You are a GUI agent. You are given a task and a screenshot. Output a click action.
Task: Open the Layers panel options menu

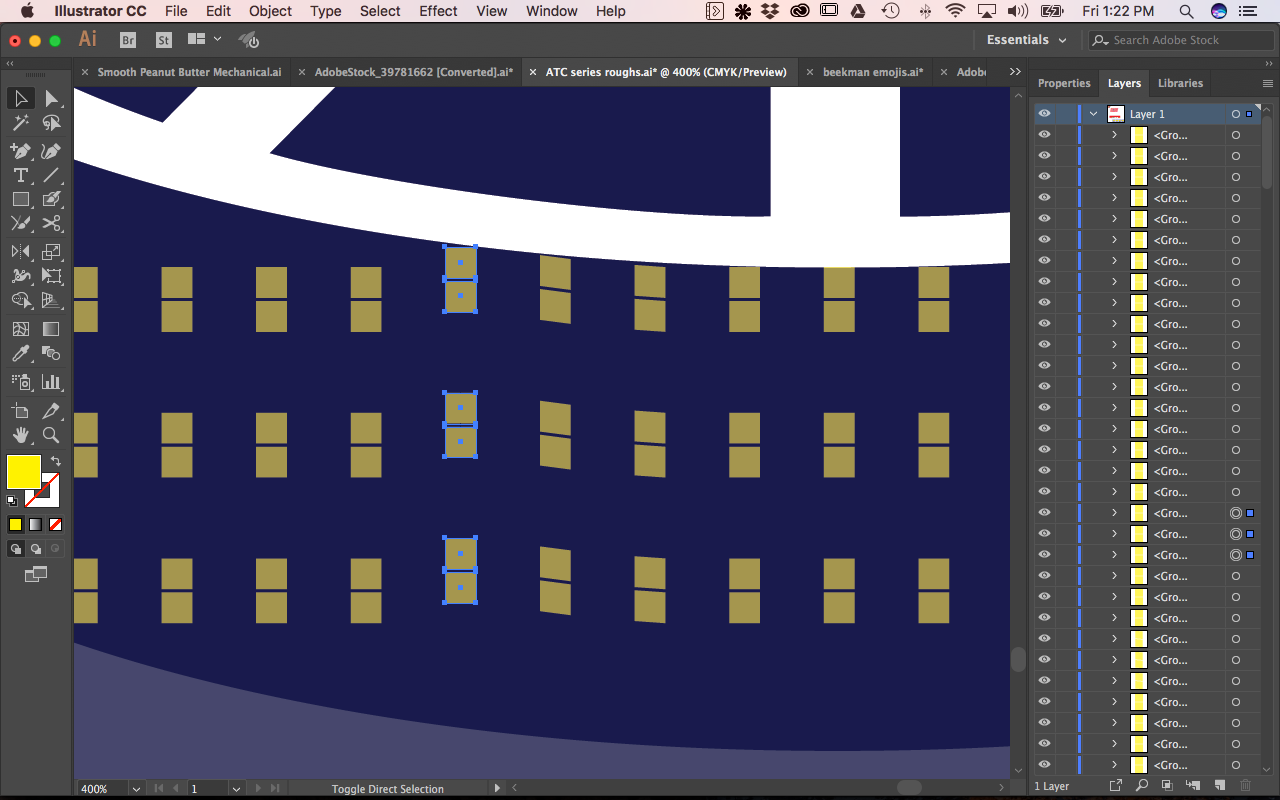[1268, 84]
